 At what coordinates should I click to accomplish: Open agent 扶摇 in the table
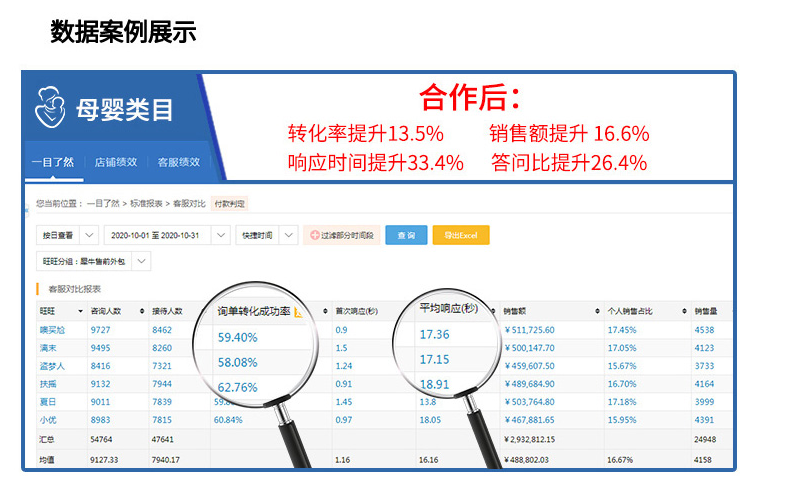pos(48,384)
